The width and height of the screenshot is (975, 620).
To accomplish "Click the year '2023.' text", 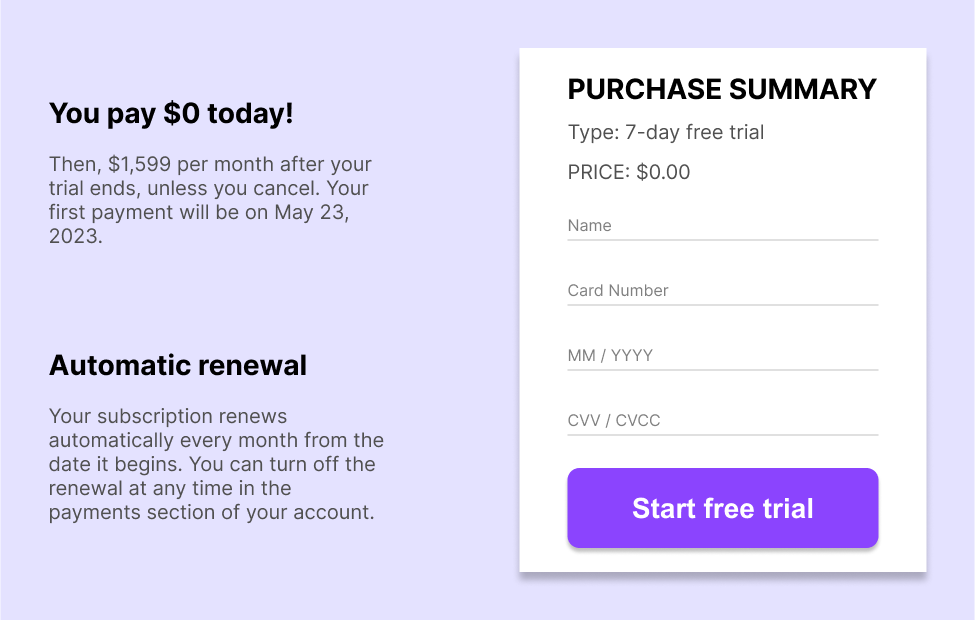I will click(x=76, y=236).
